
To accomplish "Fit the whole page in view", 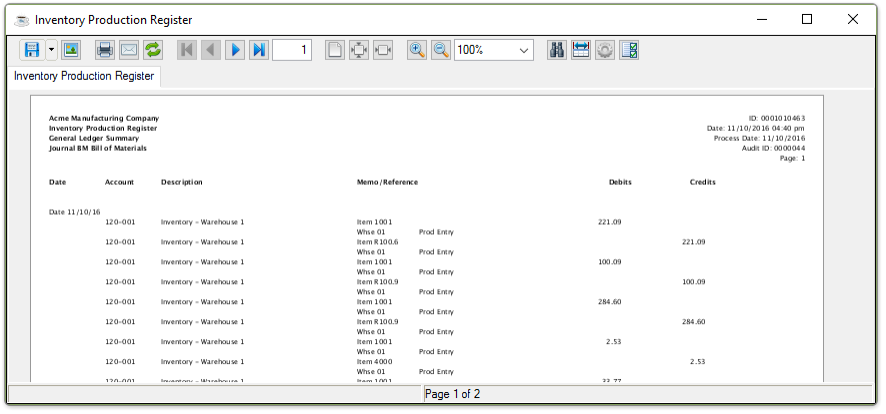I will [x=359, y=50].
